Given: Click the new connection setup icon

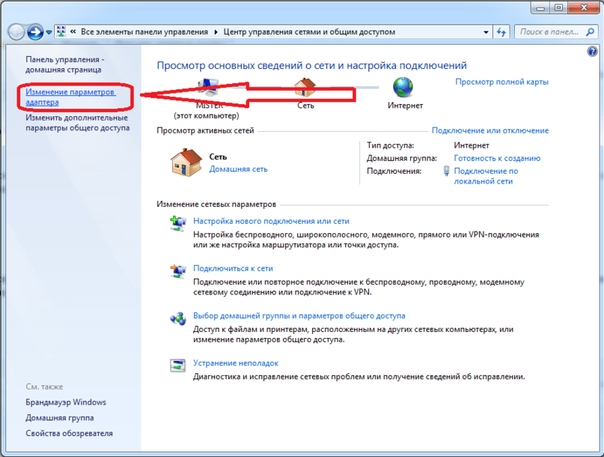Looking at the screenshot, I should pos(178,223).
